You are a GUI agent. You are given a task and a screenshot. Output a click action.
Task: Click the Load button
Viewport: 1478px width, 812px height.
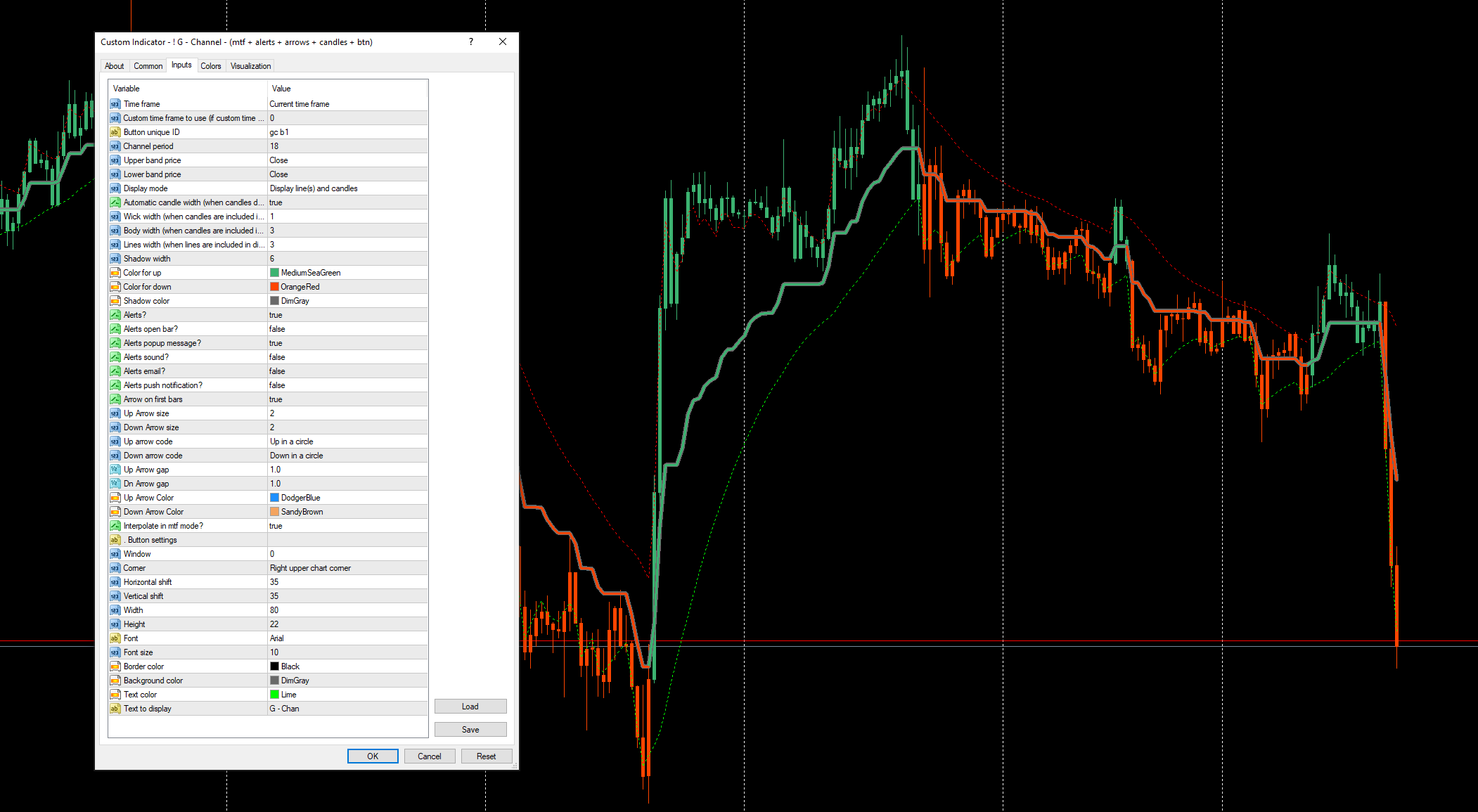tap(470, 707)
